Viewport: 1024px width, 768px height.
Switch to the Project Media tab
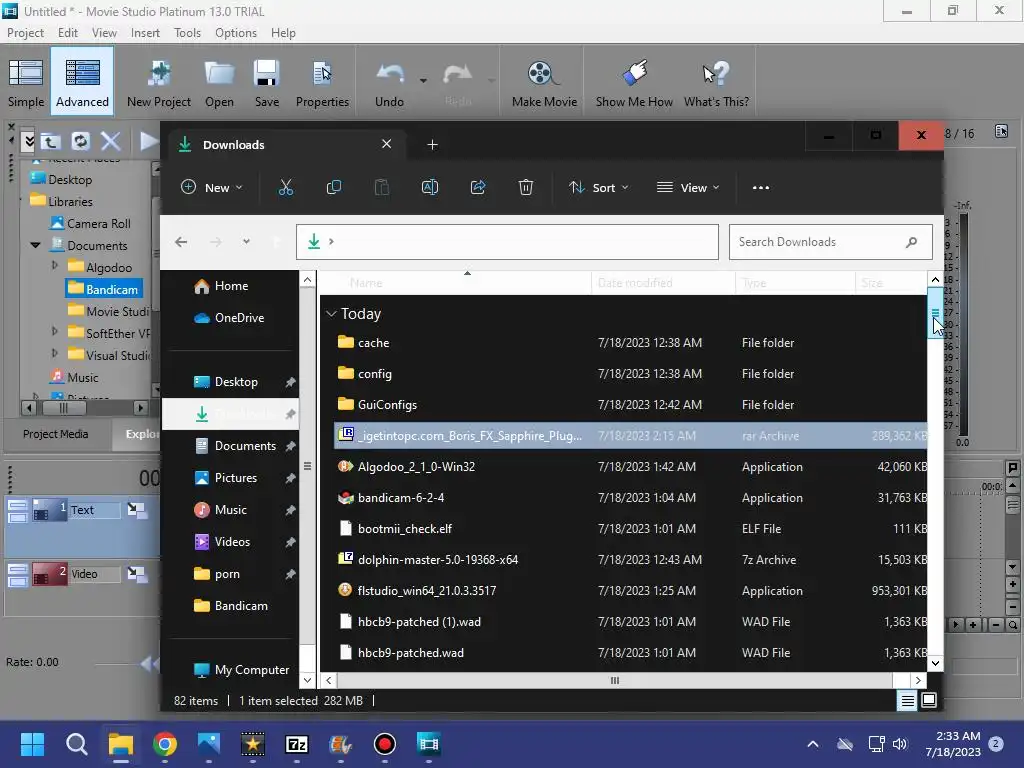(56, 434)
